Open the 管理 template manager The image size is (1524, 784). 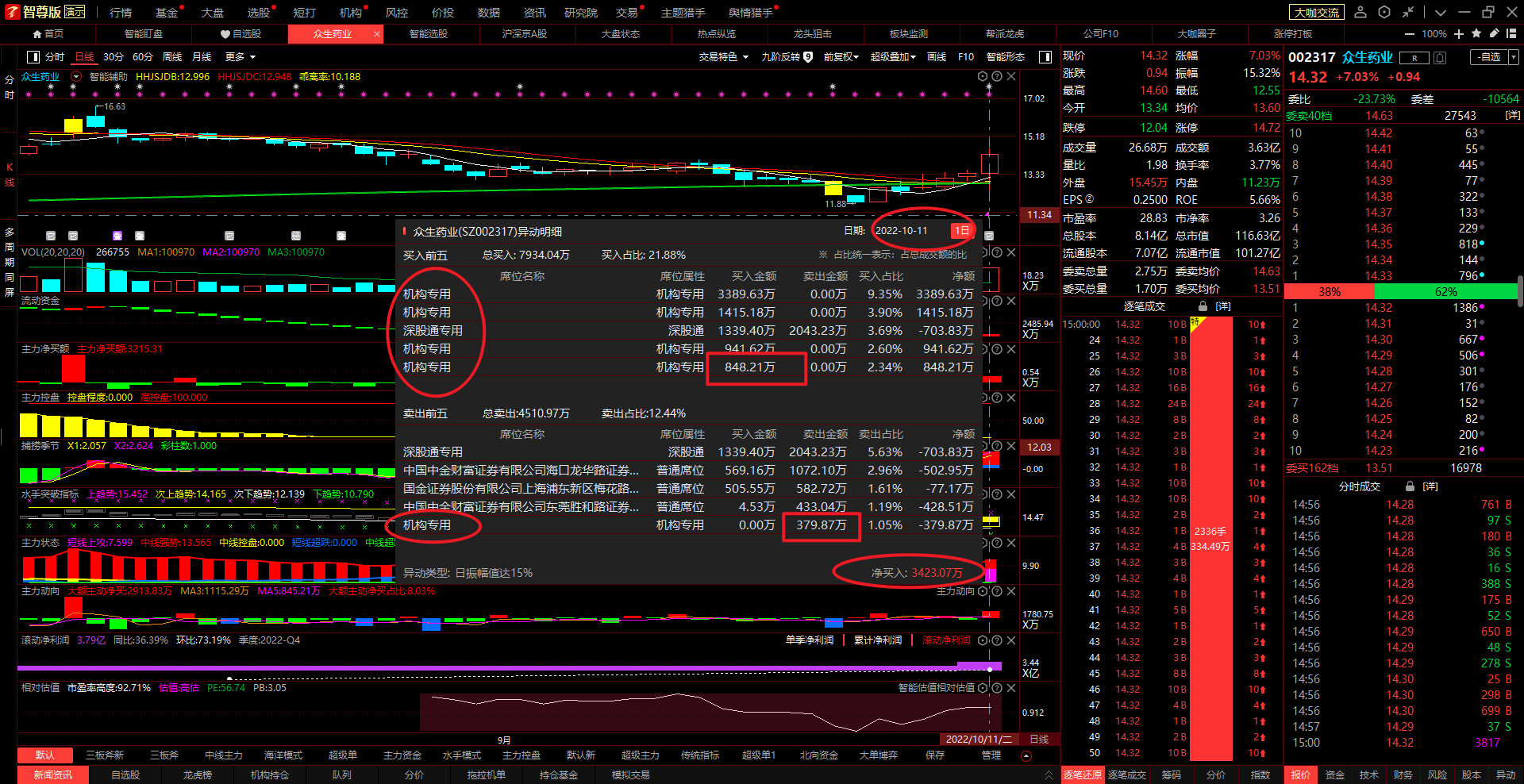coord(991,755)
